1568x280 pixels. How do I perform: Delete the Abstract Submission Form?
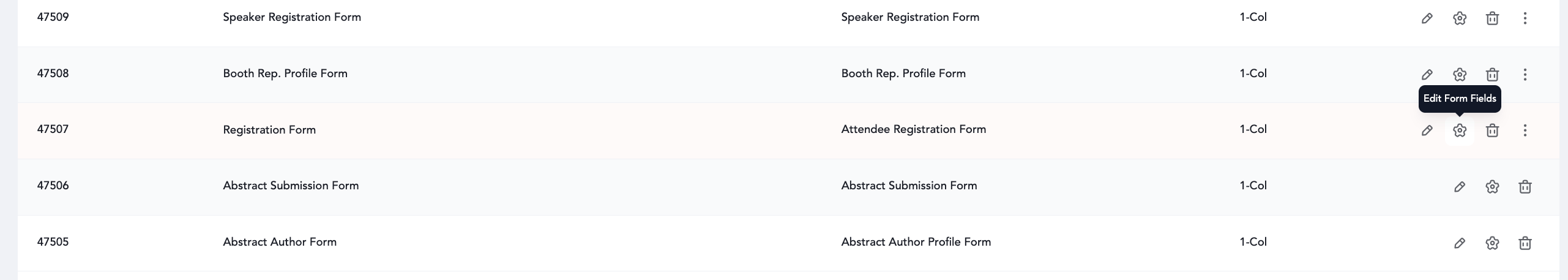tap(1525, 187)
